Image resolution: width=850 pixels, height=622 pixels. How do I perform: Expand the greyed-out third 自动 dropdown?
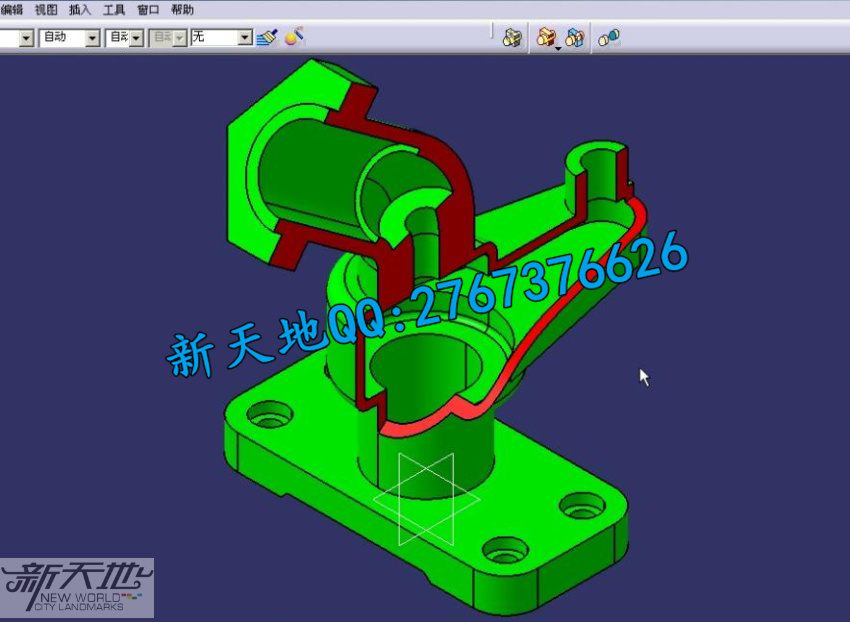181,38
